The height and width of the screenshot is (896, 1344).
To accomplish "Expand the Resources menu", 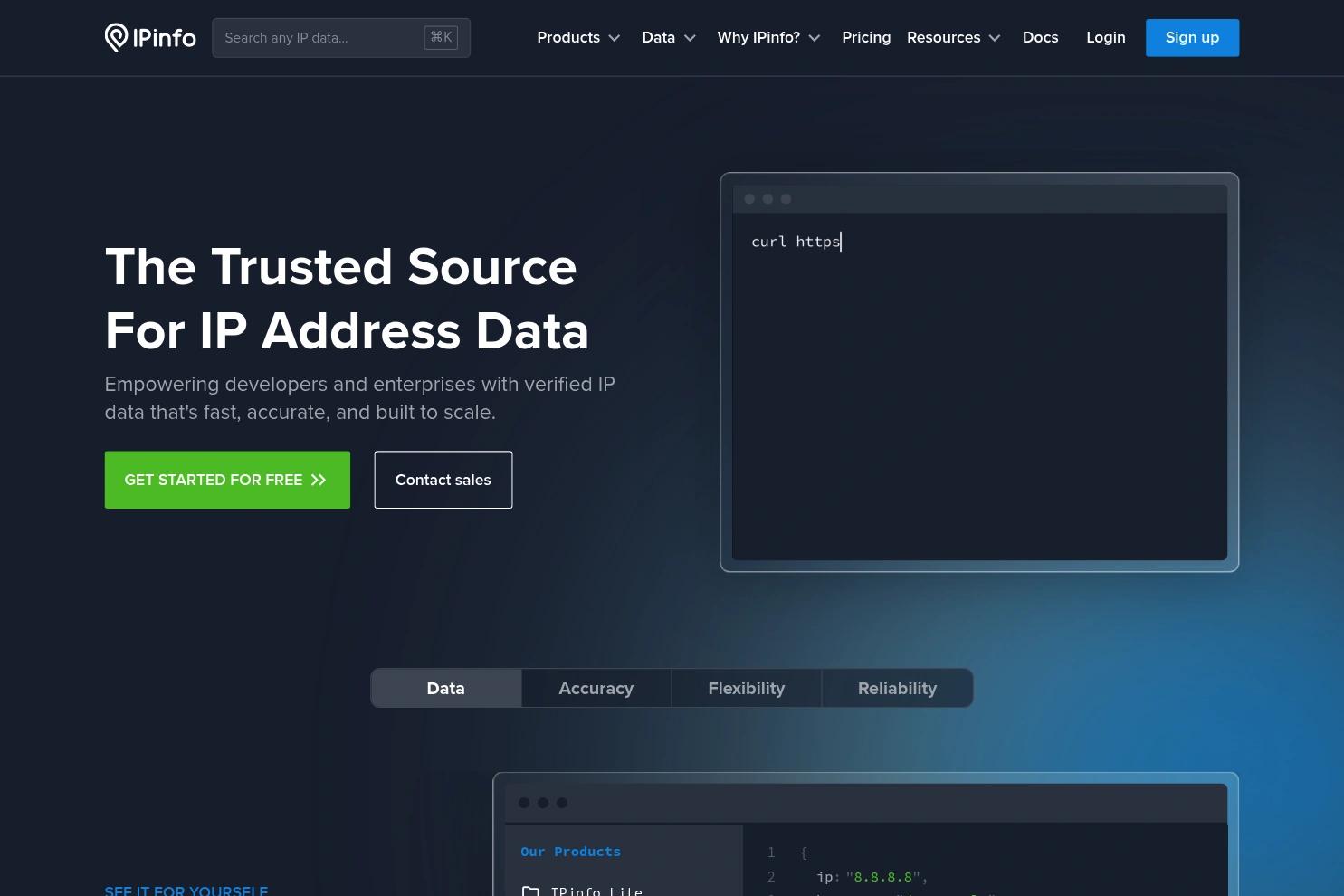I will (x=954, y=37).
